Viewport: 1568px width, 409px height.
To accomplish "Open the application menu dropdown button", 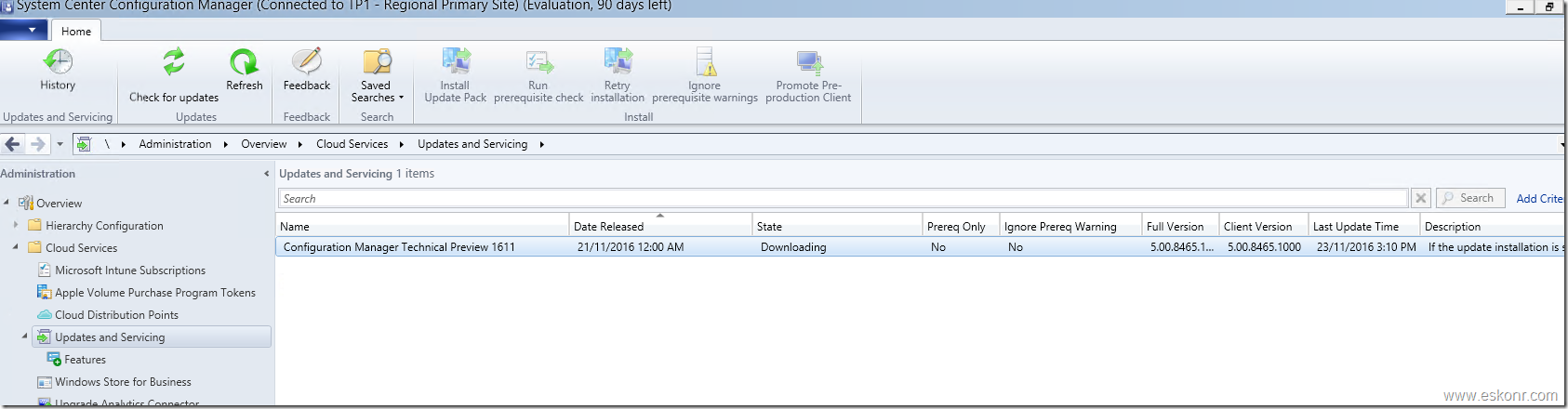I will click(x=24, y=30).
